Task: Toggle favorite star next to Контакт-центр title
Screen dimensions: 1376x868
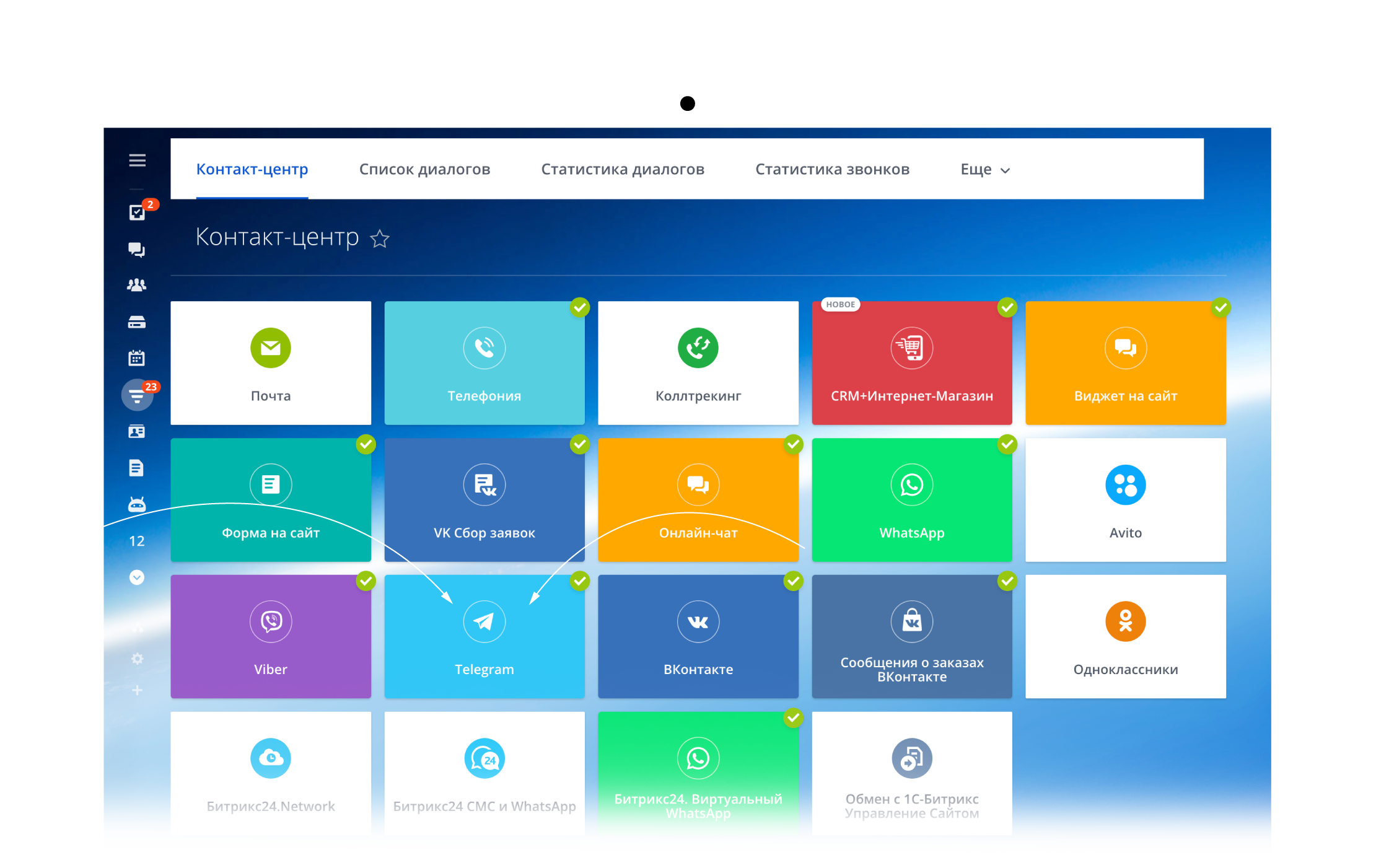Action: click(380, 239)
